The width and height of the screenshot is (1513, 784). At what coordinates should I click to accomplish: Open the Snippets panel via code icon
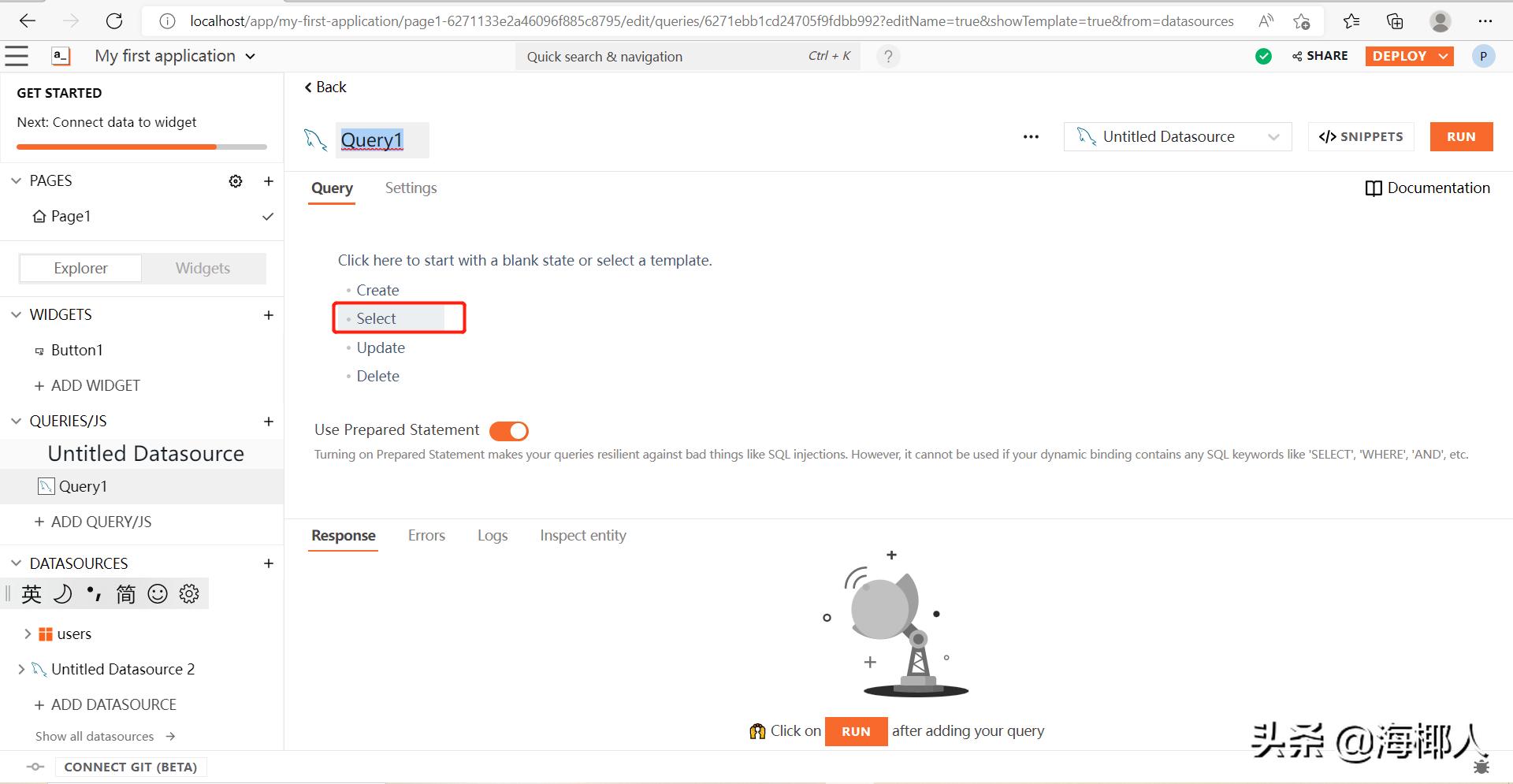pos(1361,136)
